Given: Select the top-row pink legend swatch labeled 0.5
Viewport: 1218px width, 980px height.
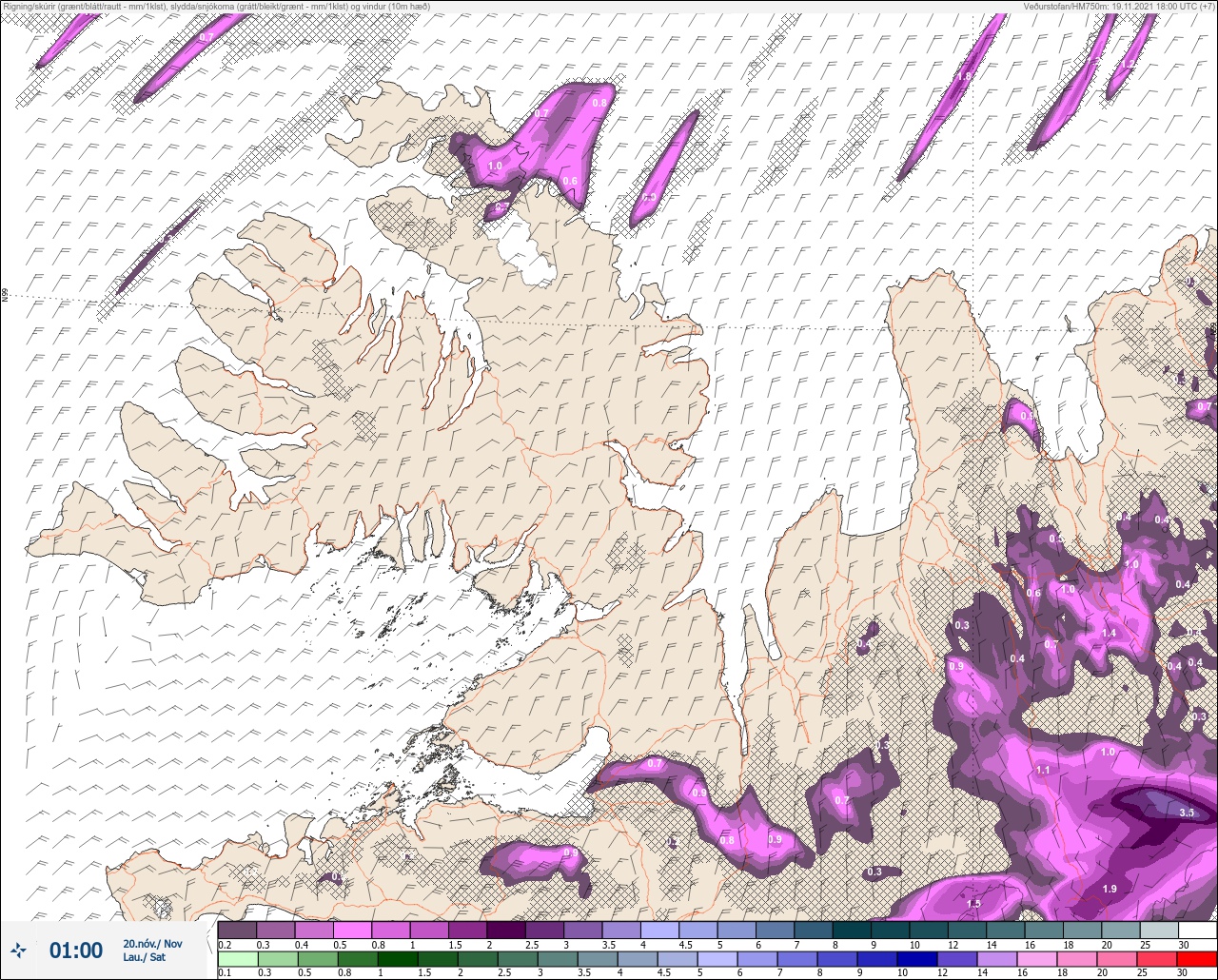Looking at the screenshot, I should (x=352, y=930).
